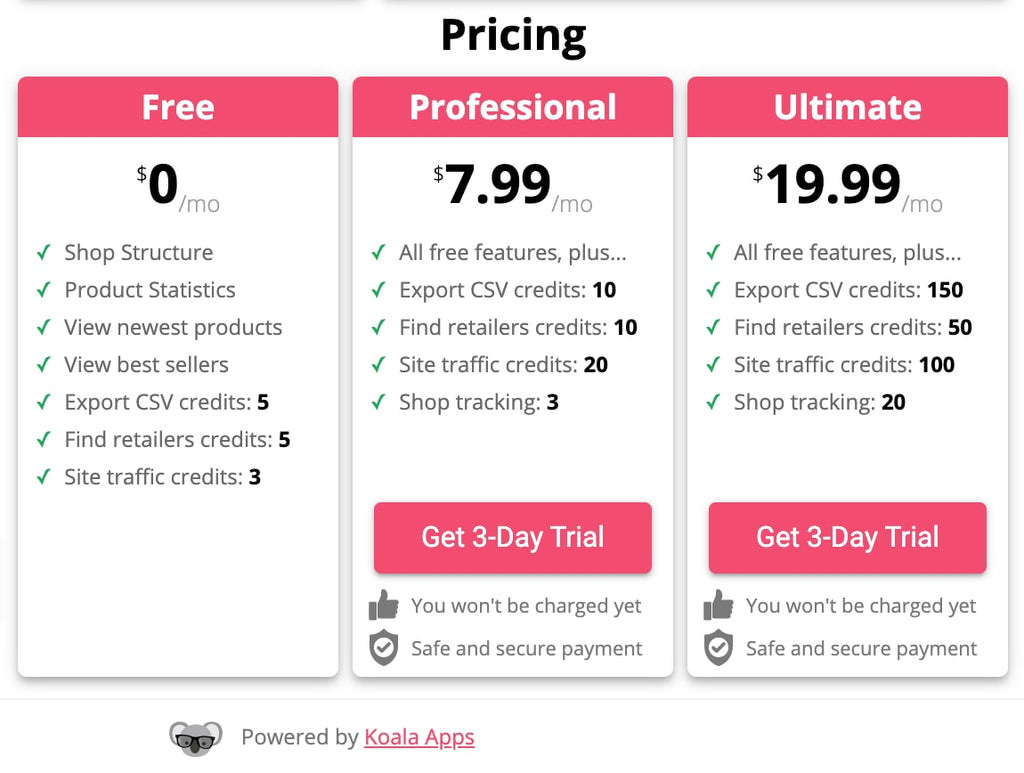Click thumbs-up icon under Professional plan
This screenshot has height=773, width=1024.
(383, 605)
